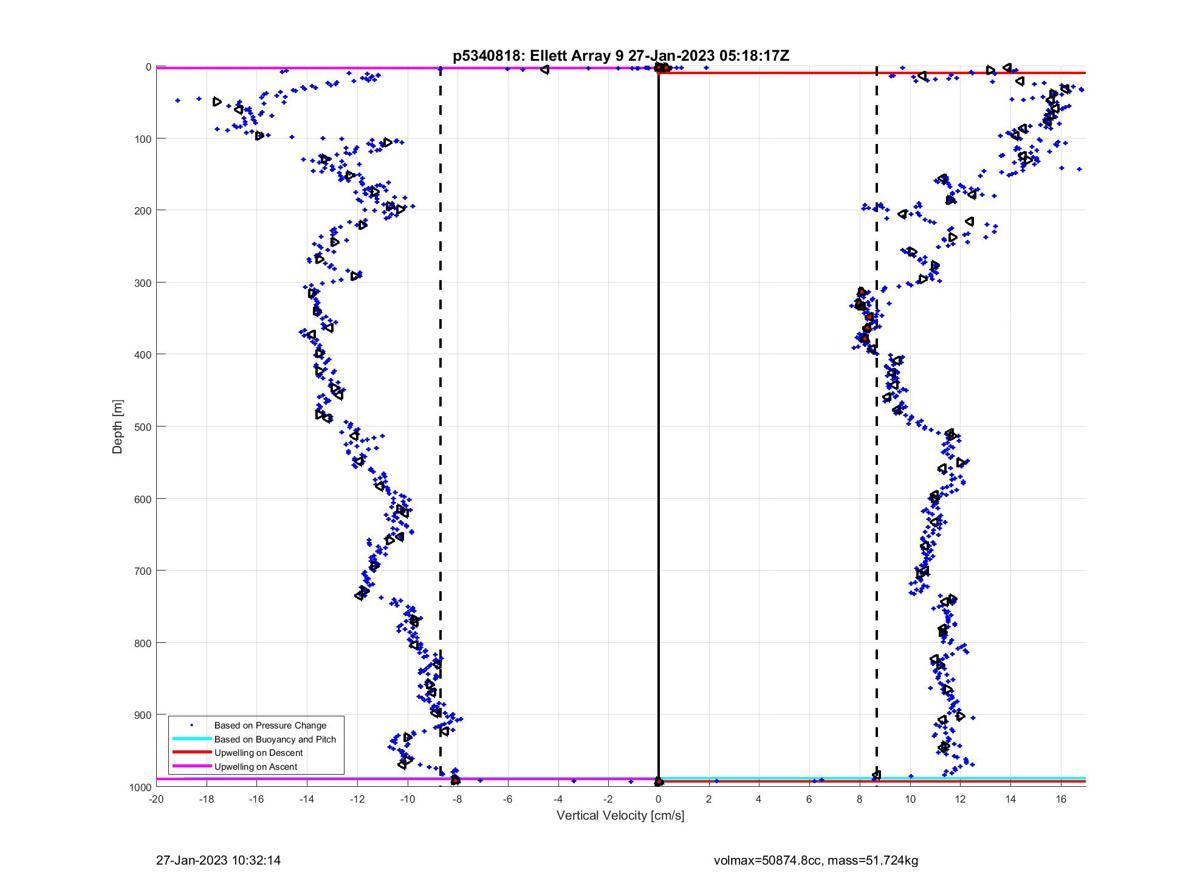
Task: Click the plot title p5340818 Ellett Array 9
Action: (x=621, y=56)
